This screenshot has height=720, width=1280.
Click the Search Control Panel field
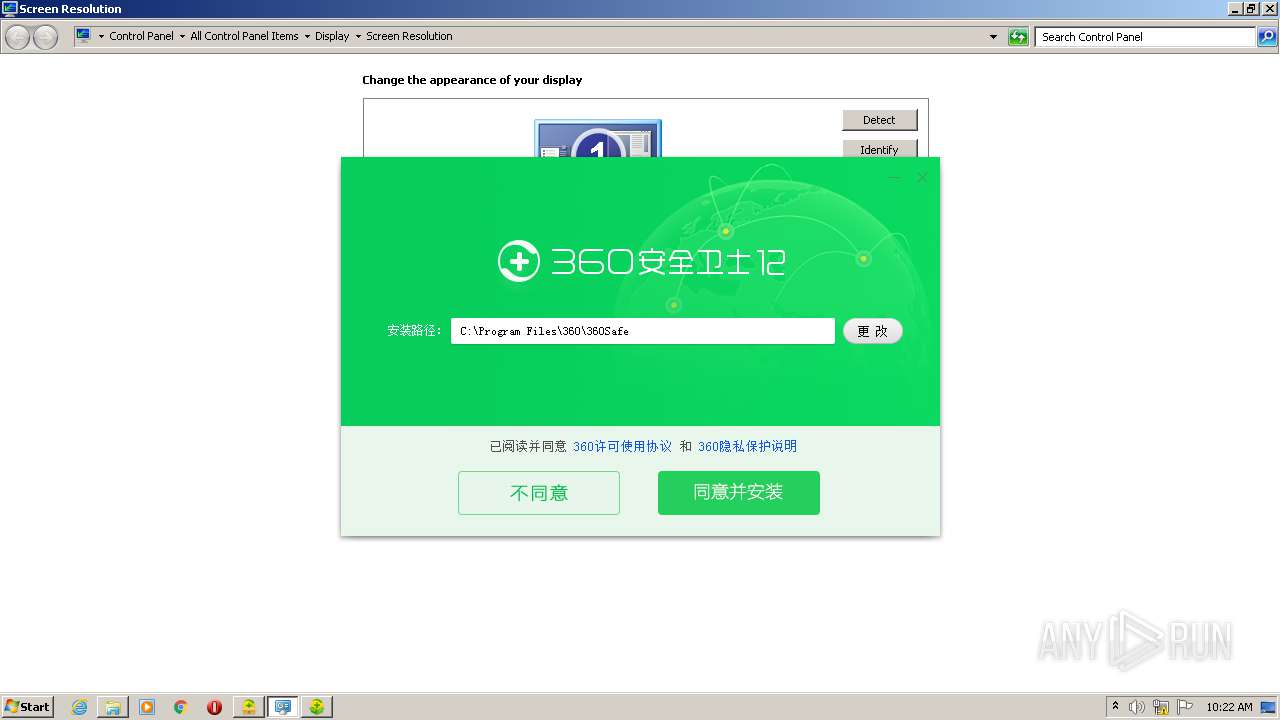click(1146, 37)
